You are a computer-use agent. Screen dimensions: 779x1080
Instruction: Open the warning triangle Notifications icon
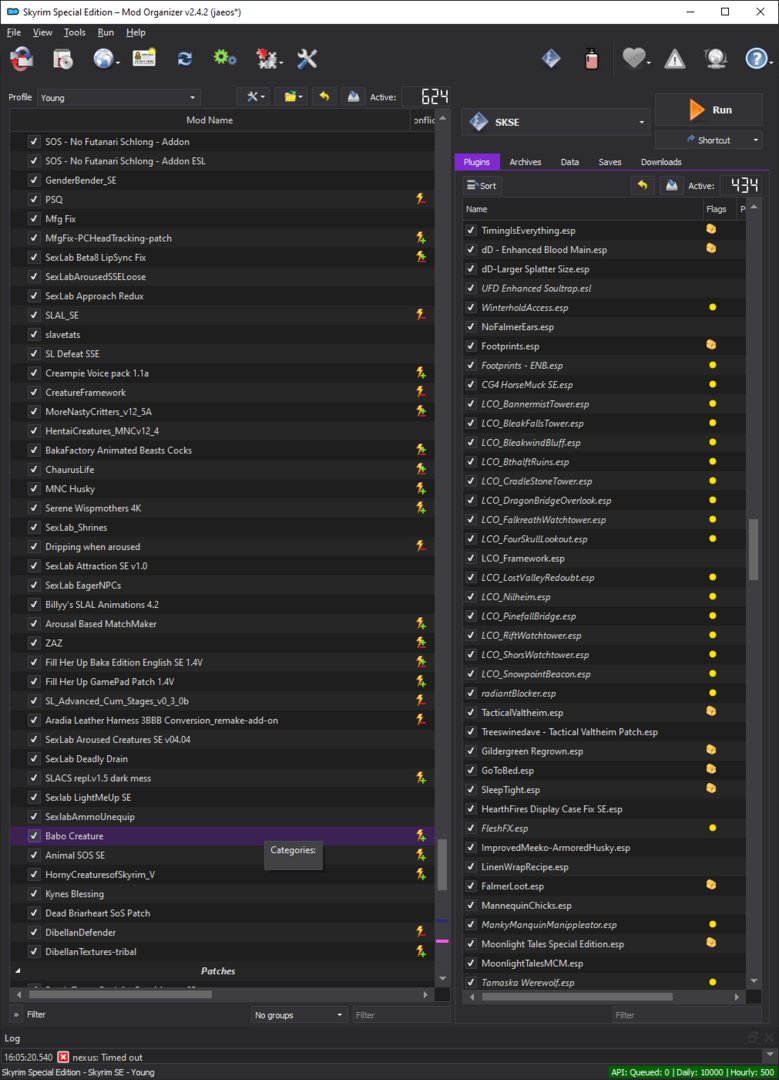pos(675,59)
